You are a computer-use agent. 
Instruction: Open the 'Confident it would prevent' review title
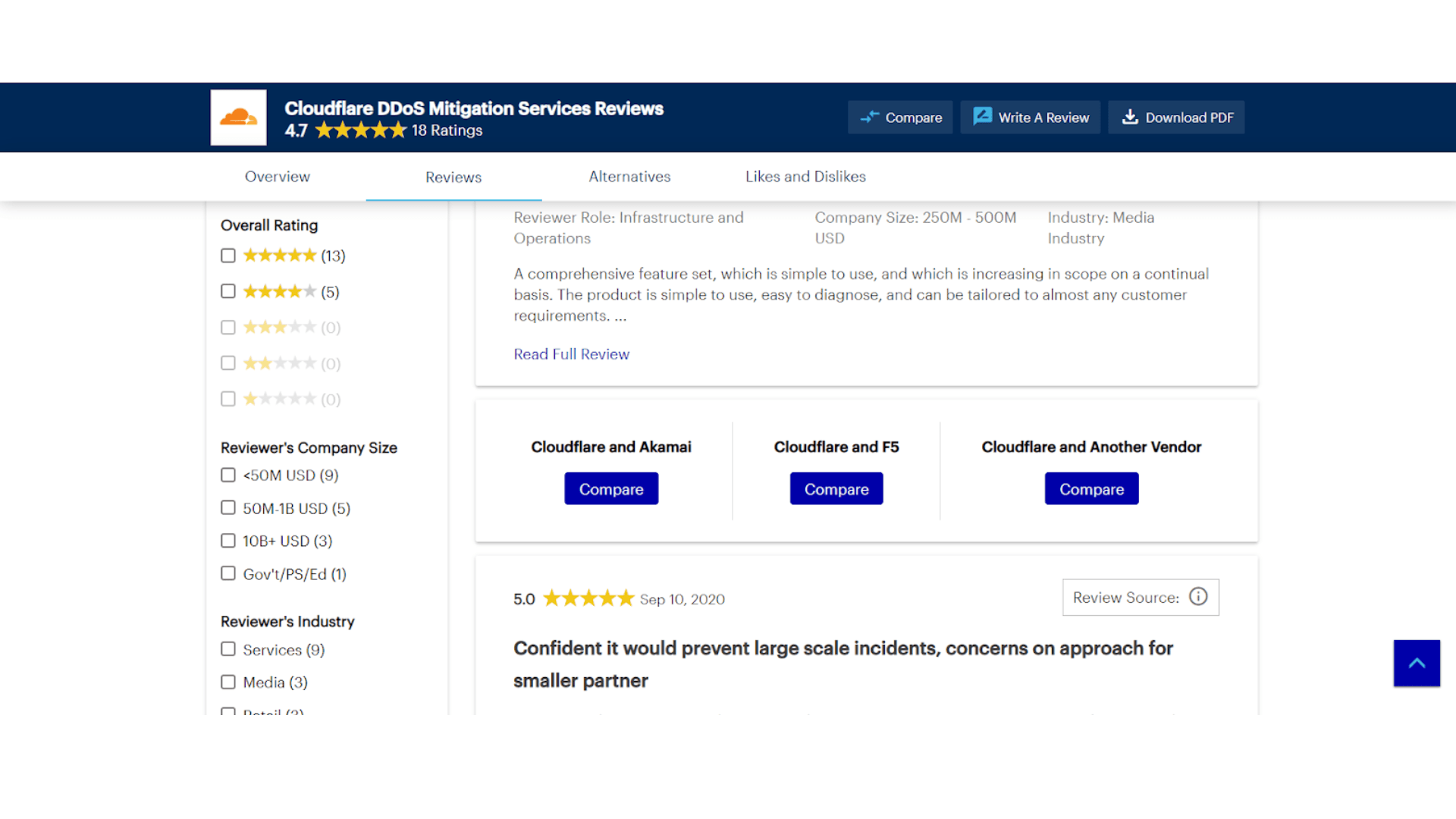point(843,664)
